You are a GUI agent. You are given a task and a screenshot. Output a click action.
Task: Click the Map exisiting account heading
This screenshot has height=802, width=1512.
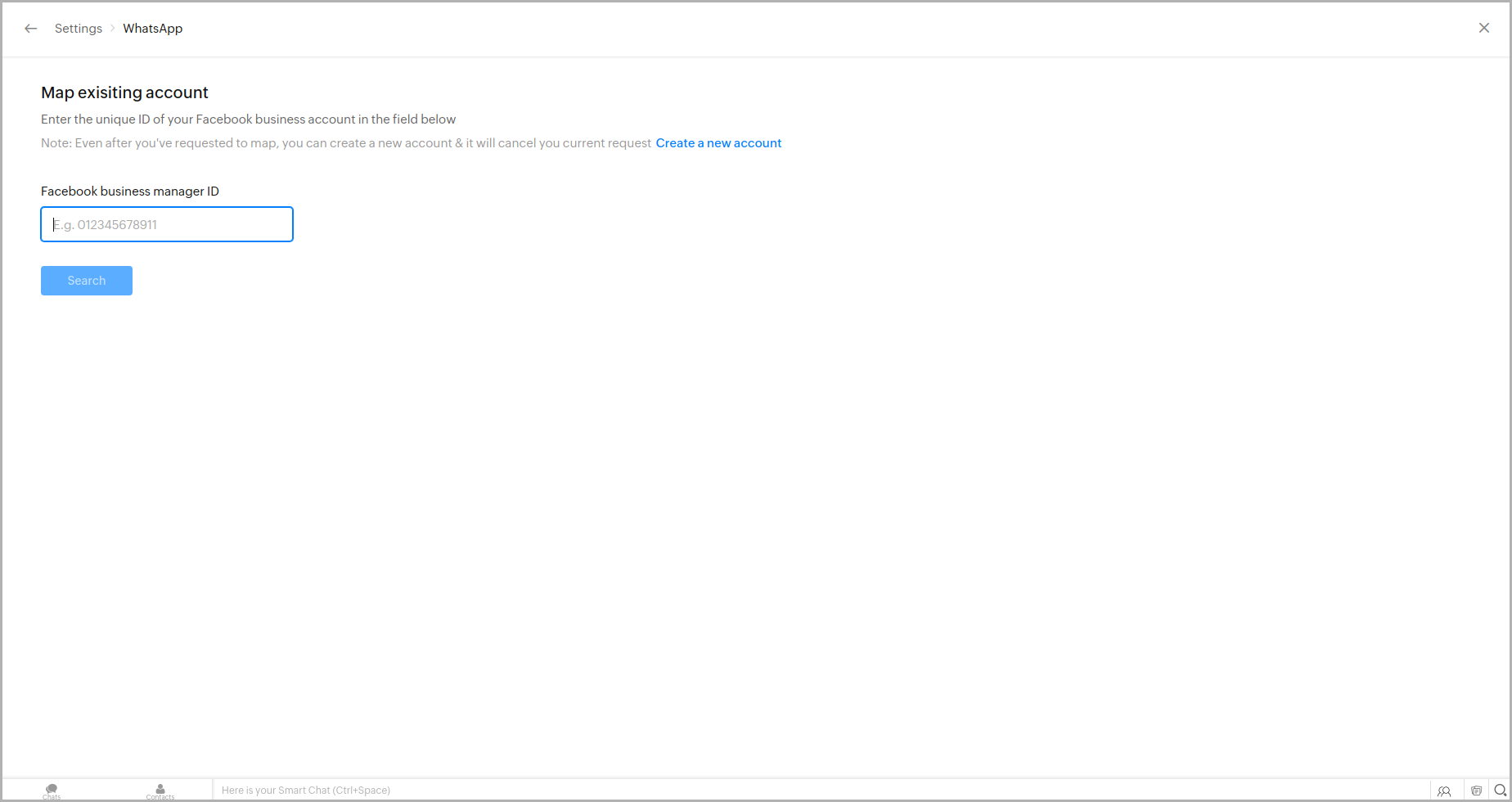[x=125, y=92]
